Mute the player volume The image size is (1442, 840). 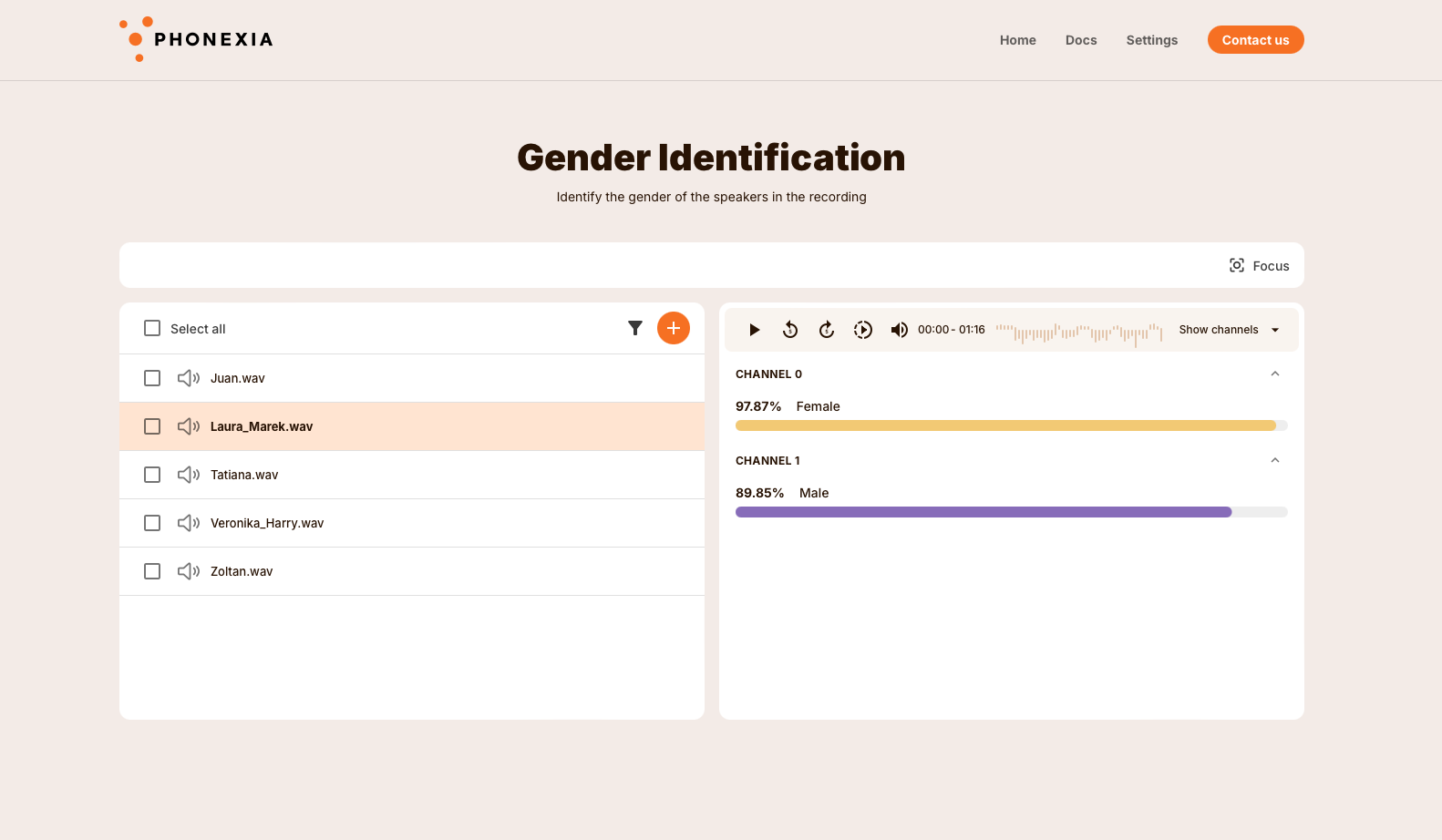click(899, 330)
